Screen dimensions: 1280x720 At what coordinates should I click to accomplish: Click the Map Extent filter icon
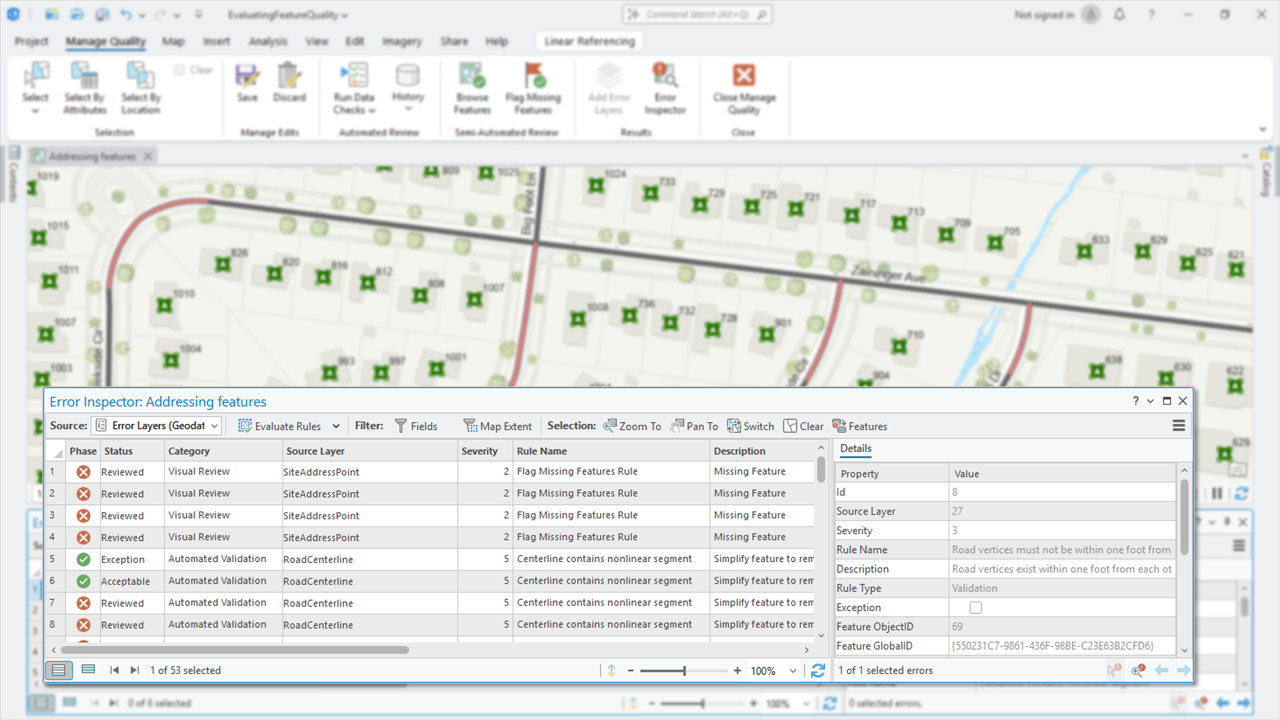[470, 426]
